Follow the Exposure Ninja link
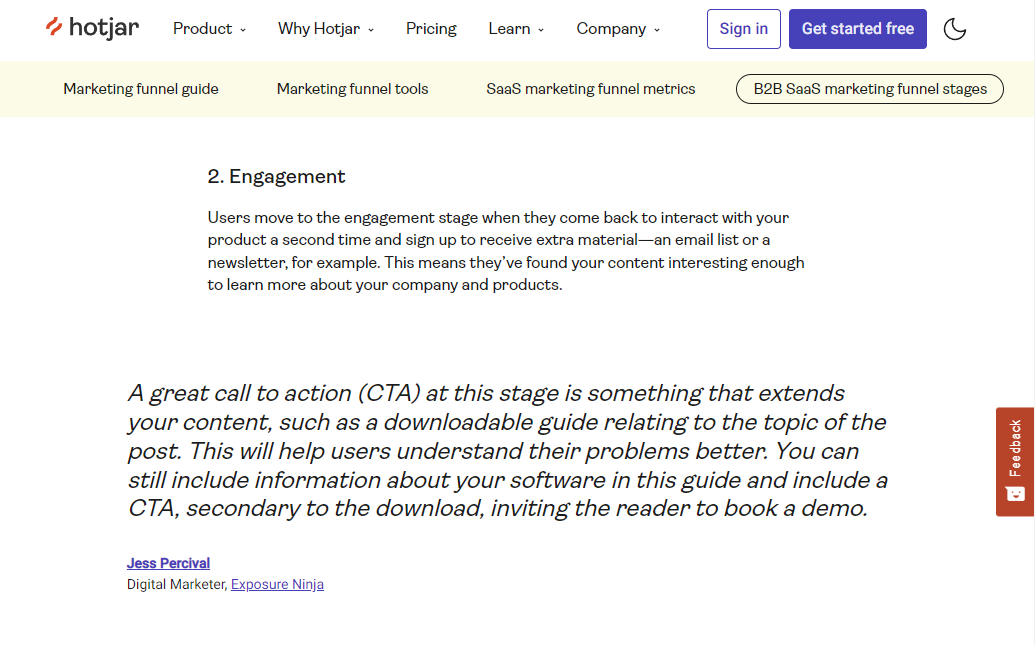The width and height of the screenshot is (1035, 645). (277, 584)
